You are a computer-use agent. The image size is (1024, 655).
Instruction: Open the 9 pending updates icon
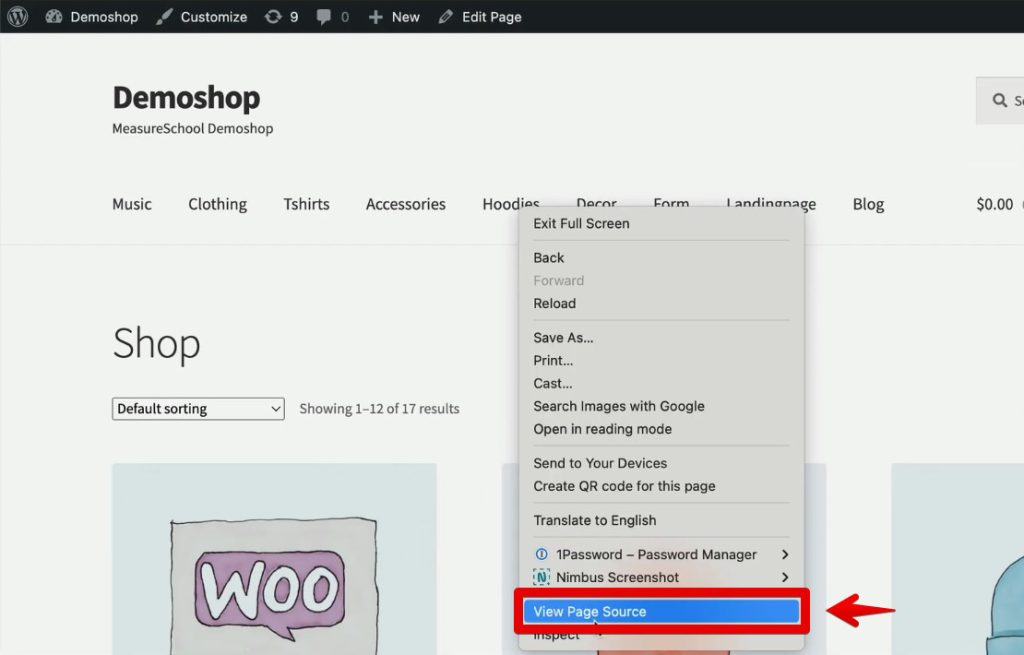click(x=273, y=16)
